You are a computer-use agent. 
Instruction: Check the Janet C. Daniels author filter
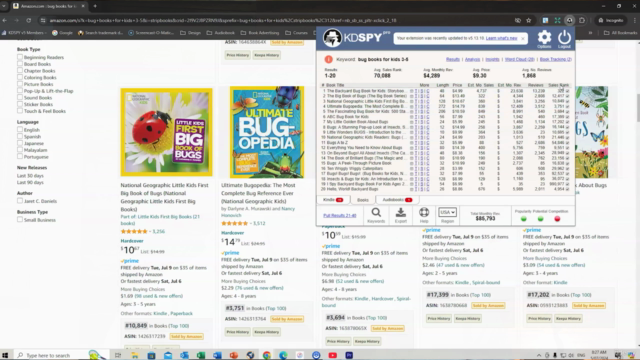click(20, 201)
